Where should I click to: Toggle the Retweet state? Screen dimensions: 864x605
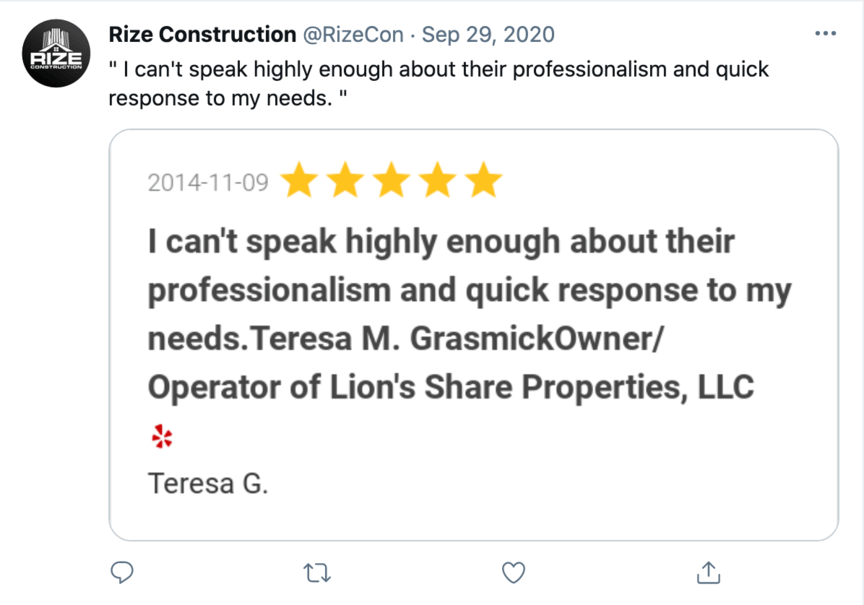pyautogui.click(x=317, y=573)
